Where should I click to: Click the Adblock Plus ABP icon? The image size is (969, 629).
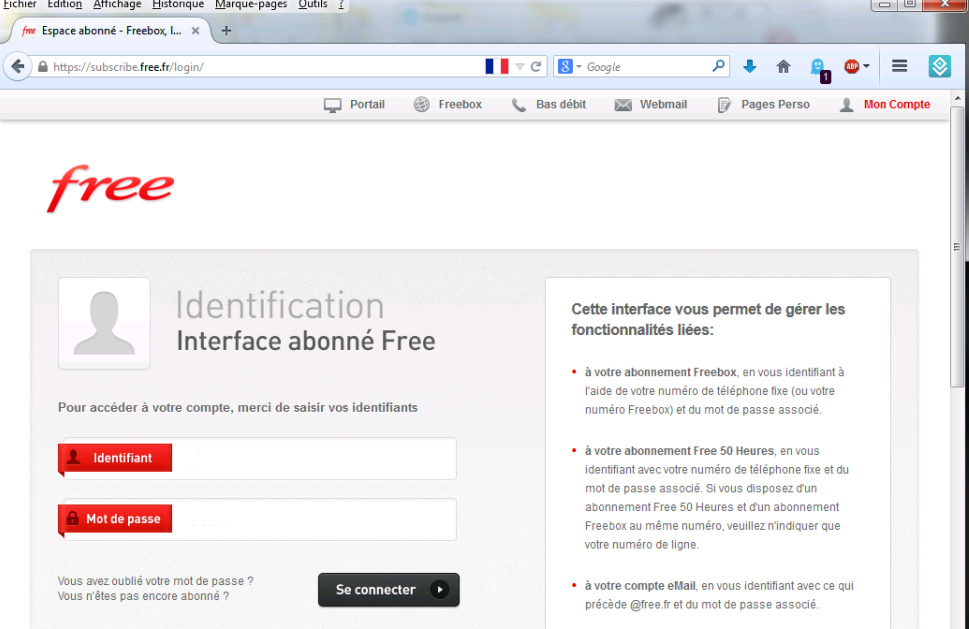click(851, 67)
